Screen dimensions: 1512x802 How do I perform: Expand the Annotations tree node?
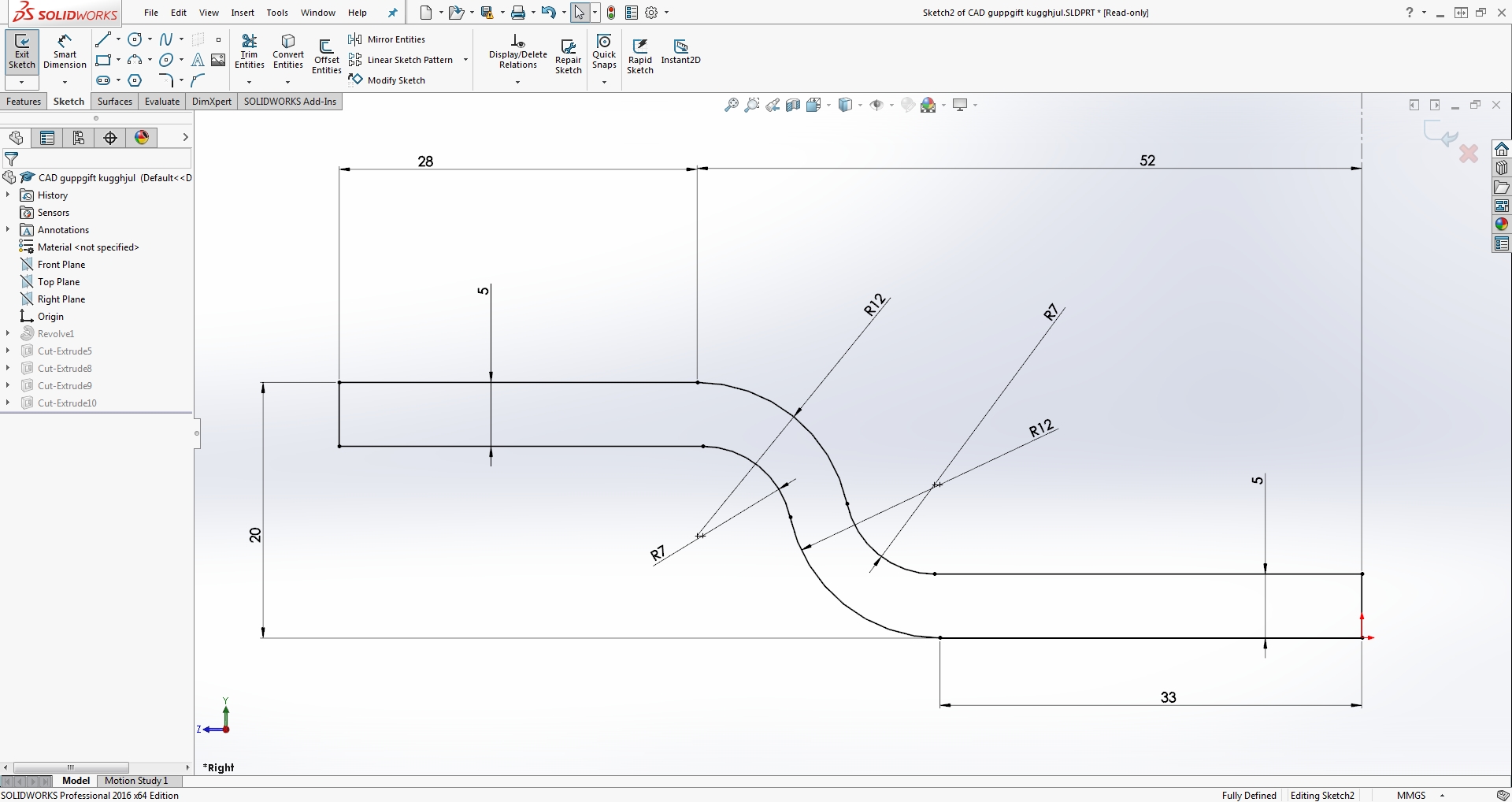pyautogui.click(x=8, y=229)
